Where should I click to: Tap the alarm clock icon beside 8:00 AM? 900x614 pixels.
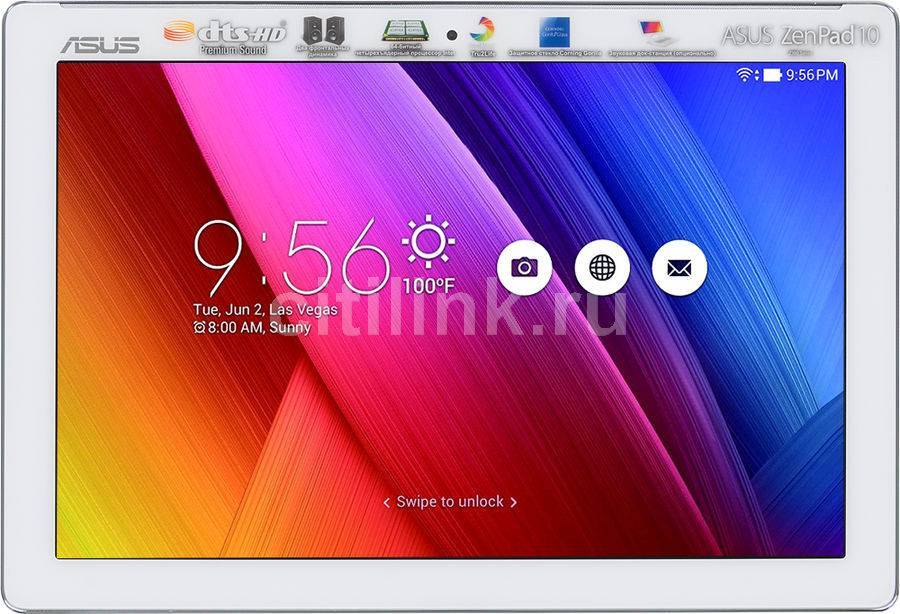tap(199, 328)
